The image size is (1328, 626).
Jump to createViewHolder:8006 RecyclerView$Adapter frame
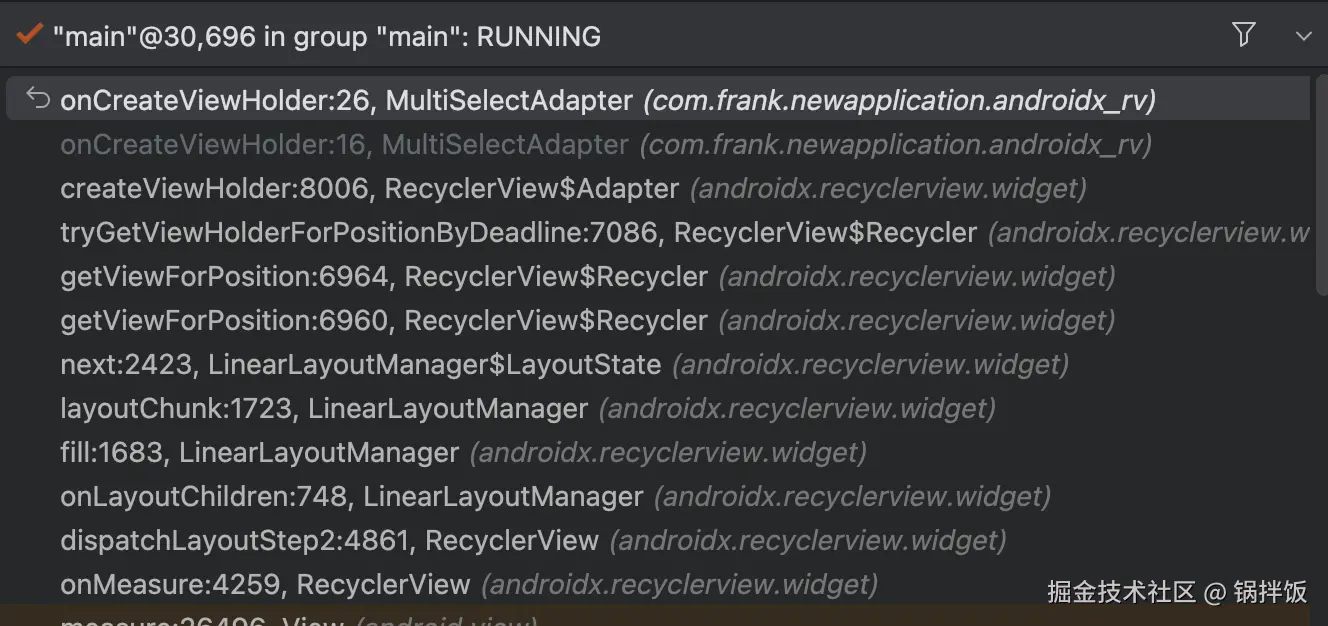[x=369, y=189]
